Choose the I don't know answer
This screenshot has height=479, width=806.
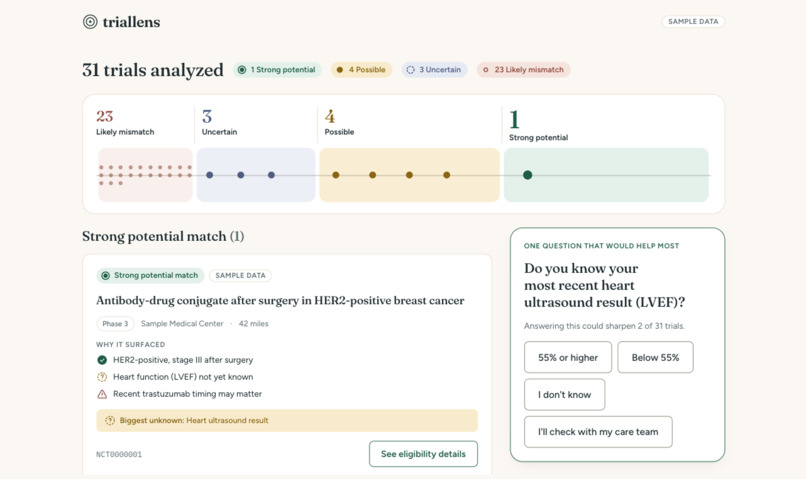564,395
